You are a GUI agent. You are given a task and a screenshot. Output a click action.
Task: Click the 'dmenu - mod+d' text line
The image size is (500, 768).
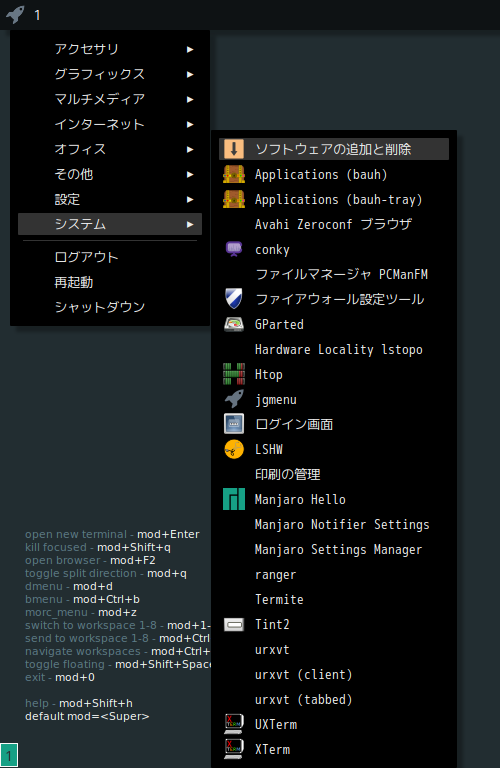click(69, 586)
